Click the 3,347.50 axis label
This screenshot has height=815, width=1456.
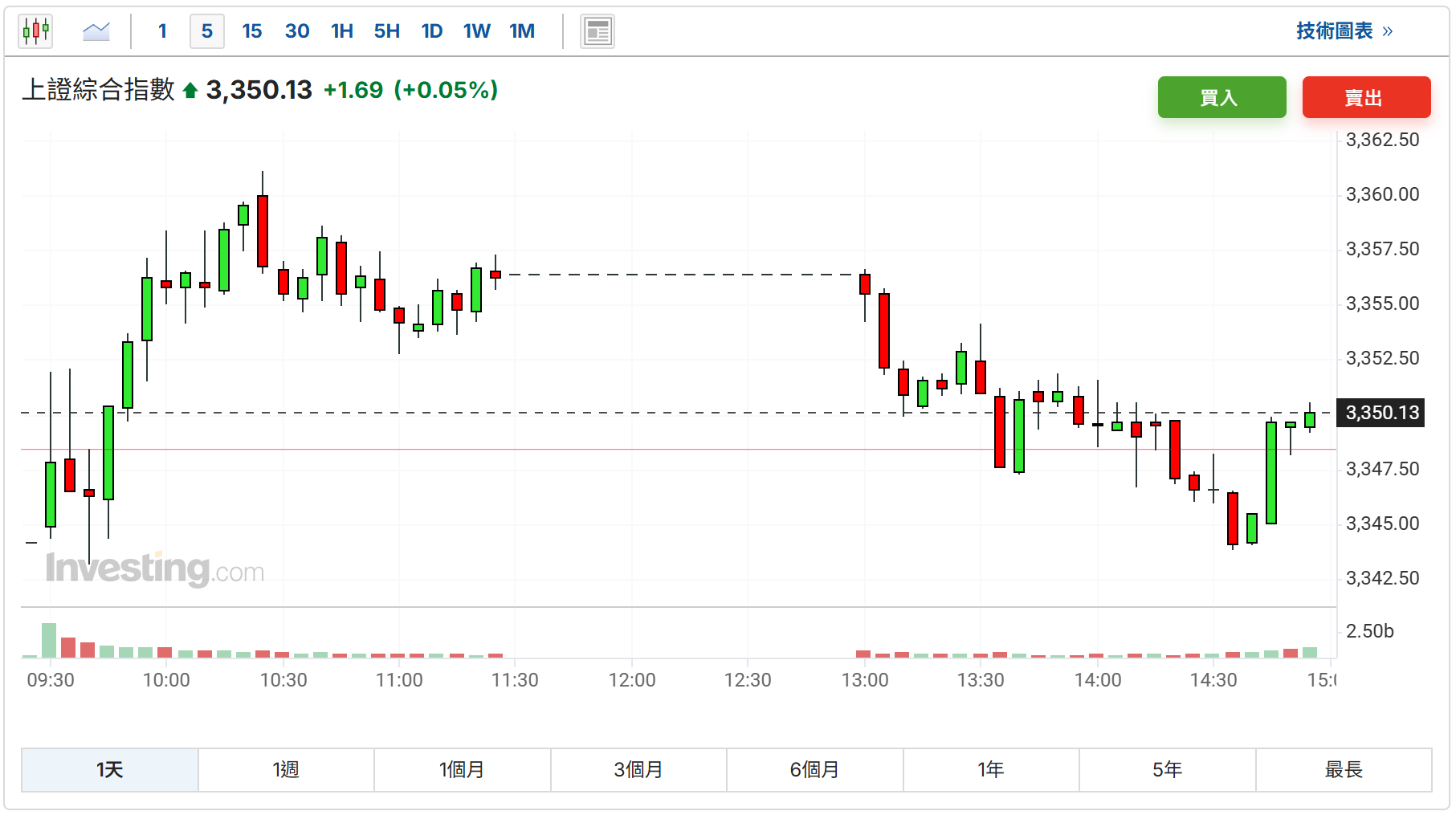(1383, 469)
